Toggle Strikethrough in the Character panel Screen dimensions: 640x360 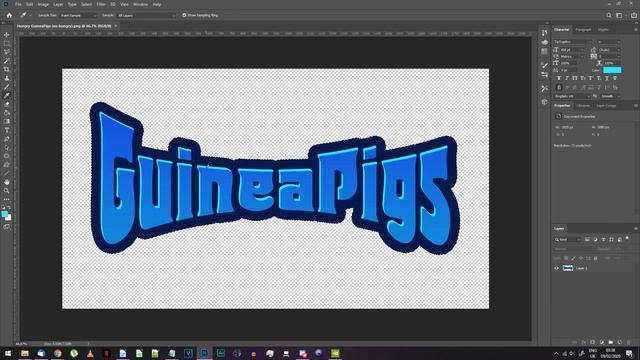[x=615, y=78]
